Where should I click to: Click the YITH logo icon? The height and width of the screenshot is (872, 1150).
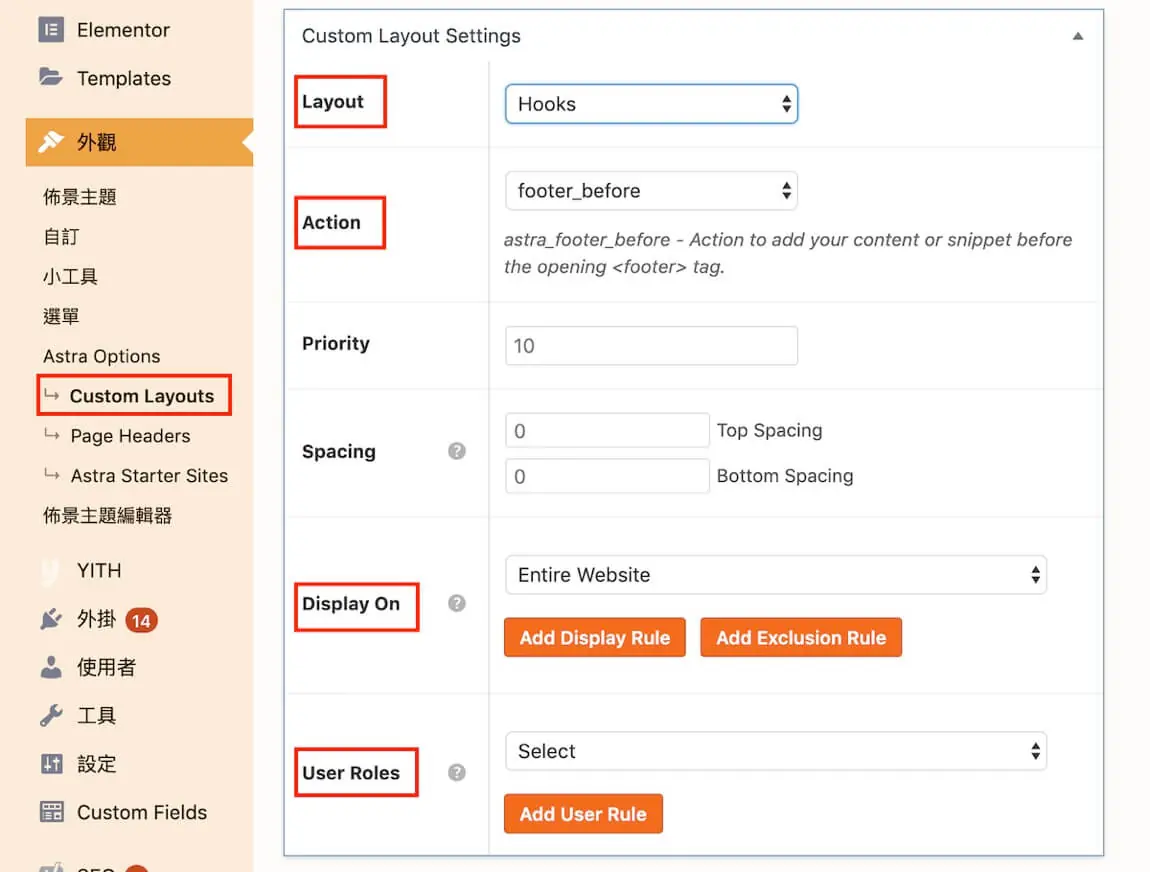(x=51, y=571)
